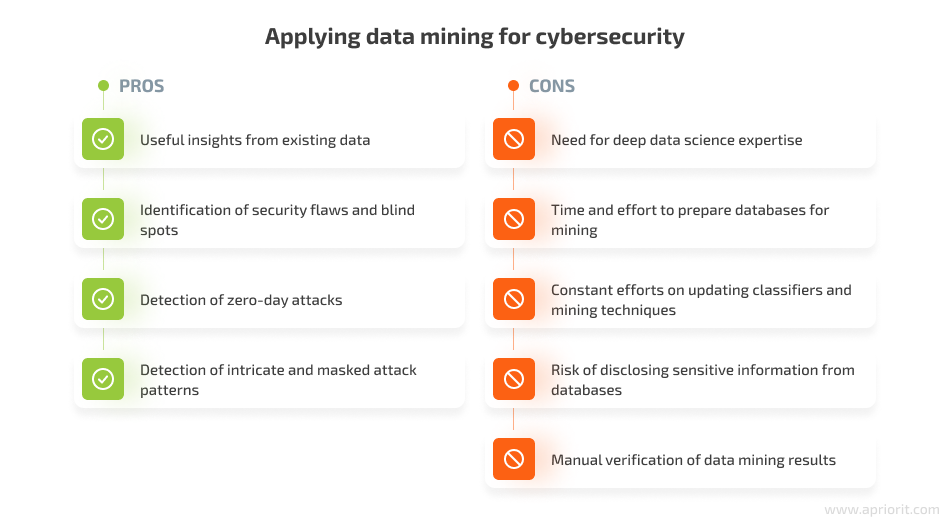Image resolution: width=950 pixels, height=528 pixels.
Task: Click 'Manual verification of data mining results' text
Action: pos(693,460)
